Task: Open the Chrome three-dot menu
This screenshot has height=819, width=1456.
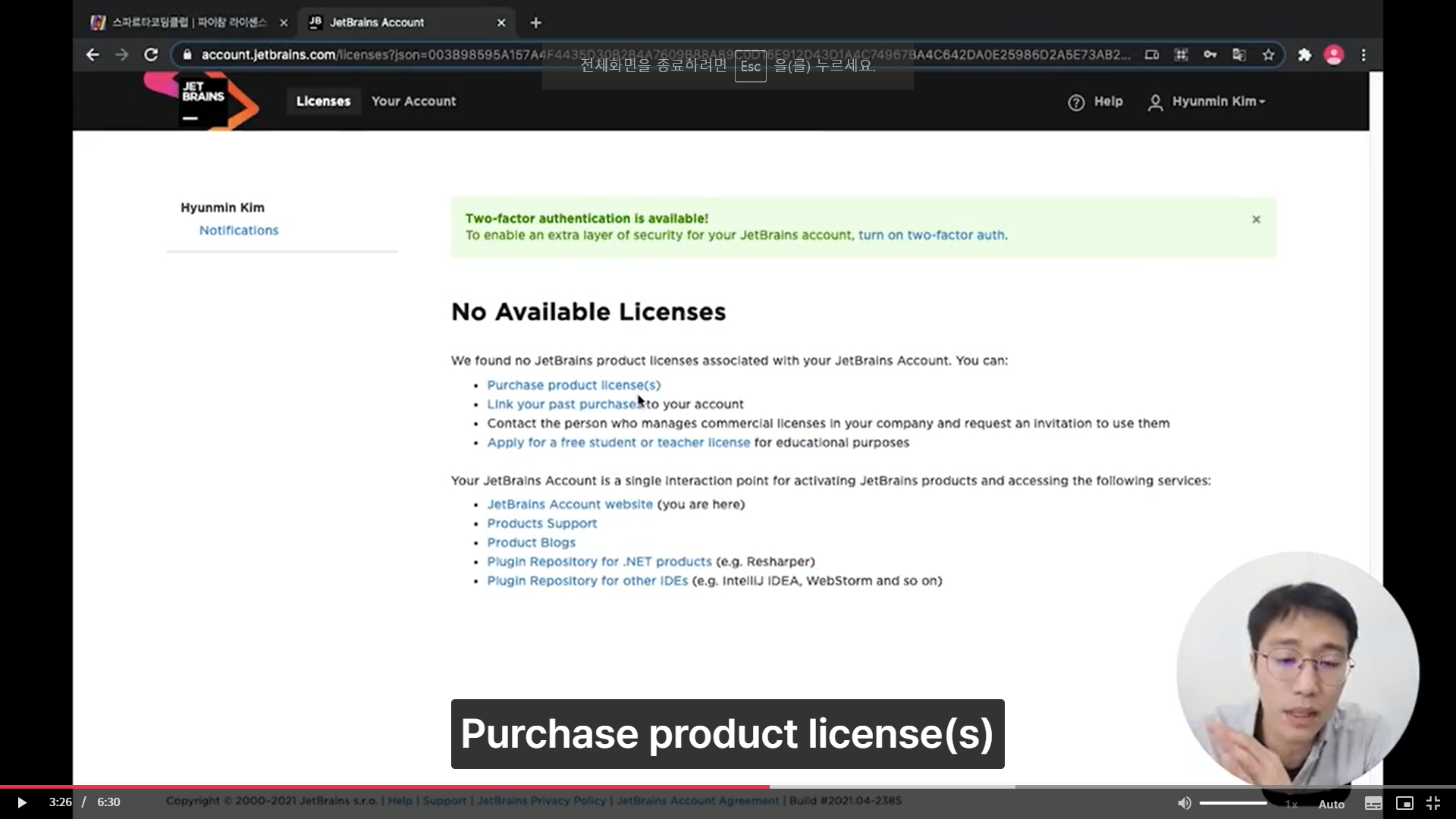Action: 1363,55
